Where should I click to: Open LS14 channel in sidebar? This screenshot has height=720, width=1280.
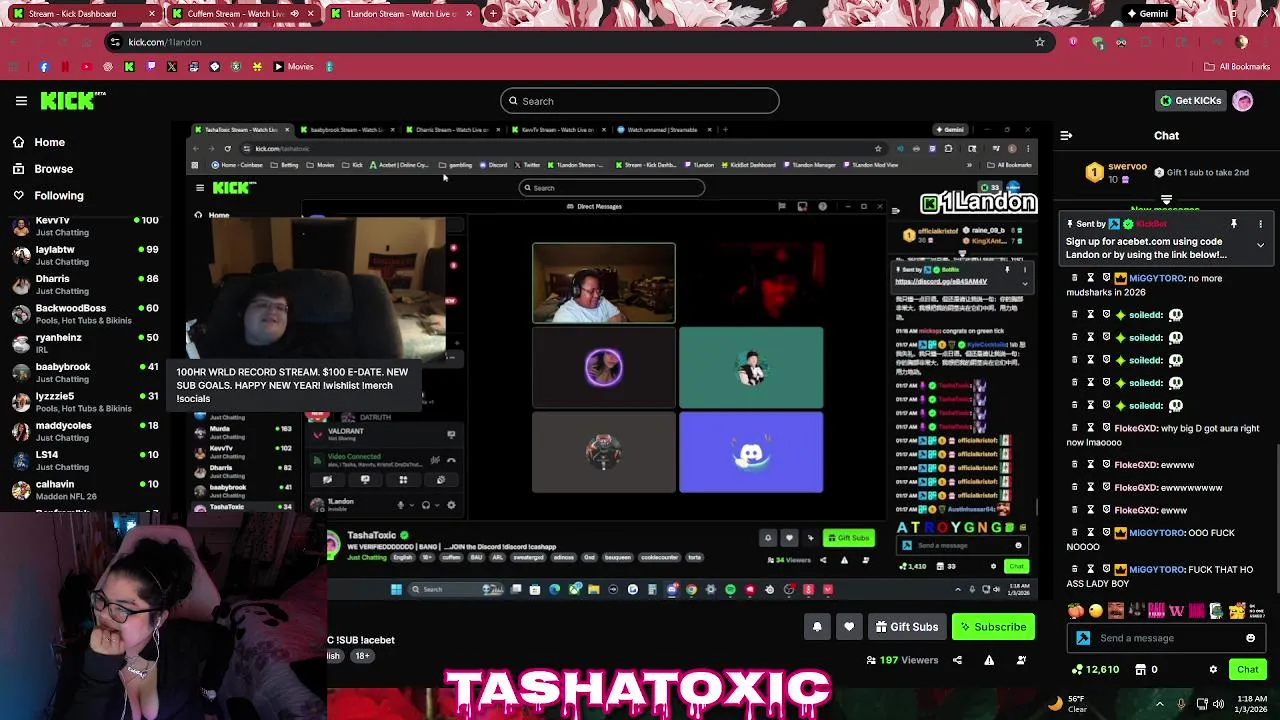coord(85,460)
